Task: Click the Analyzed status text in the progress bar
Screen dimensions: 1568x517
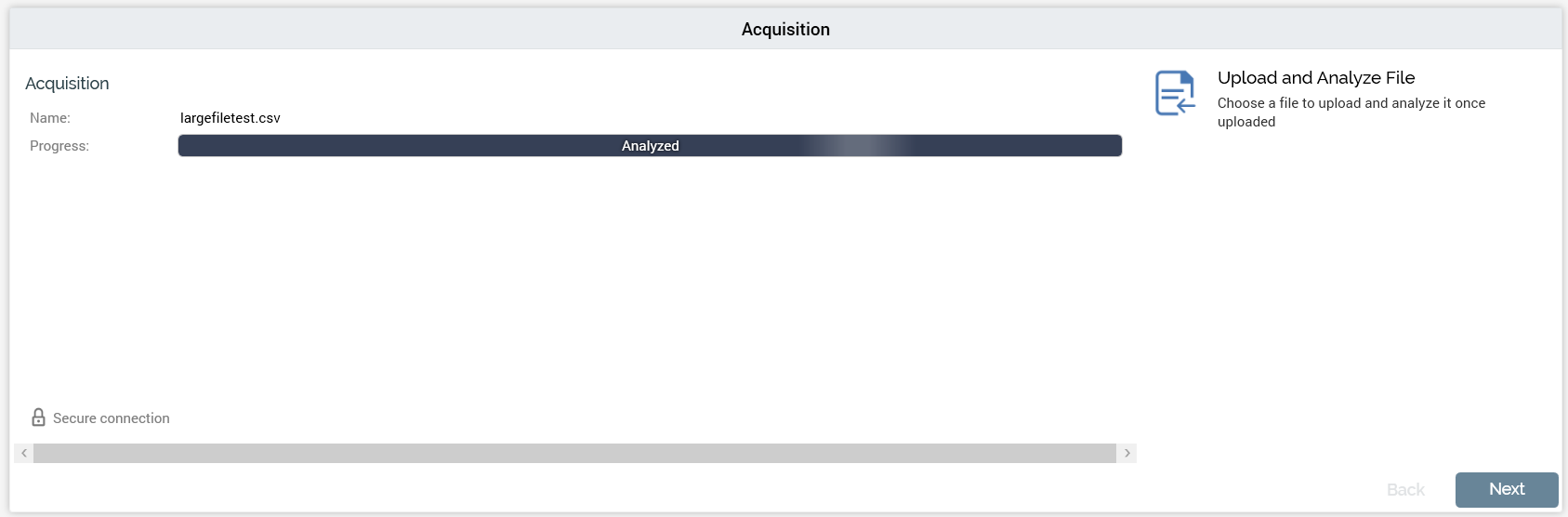Action: [x=650, y=146]
